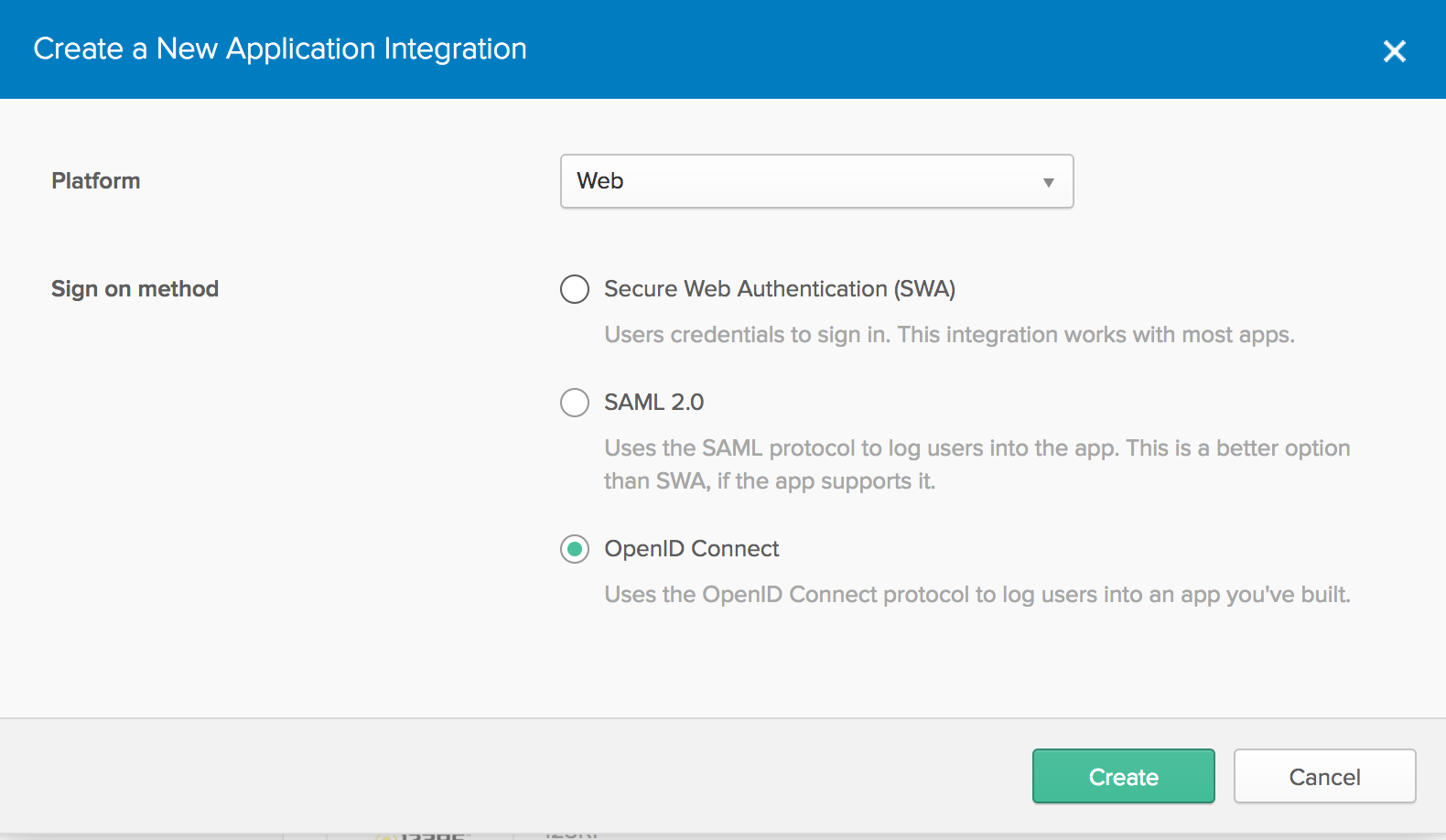Click the SWA description about user credentials
Screen dimensions: 1446x840
pyautogui.click(x=949, y=335)
